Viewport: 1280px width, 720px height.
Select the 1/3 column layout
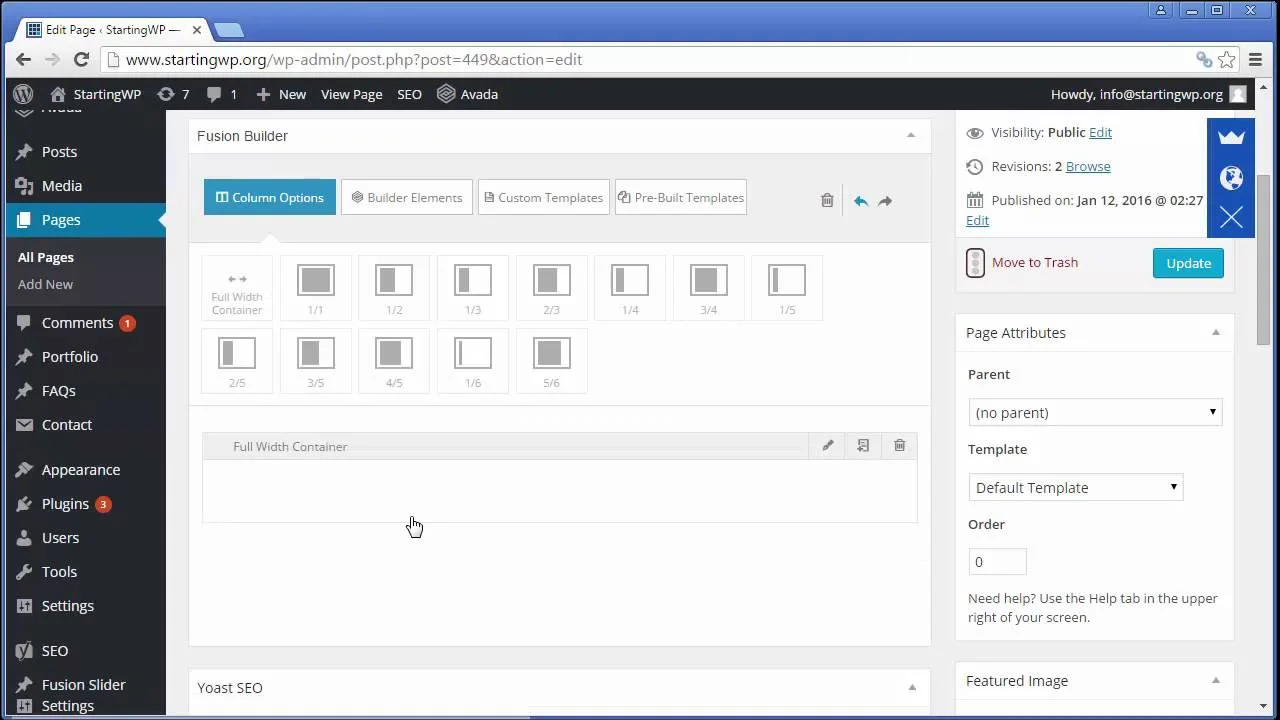[x=473, y=288]
